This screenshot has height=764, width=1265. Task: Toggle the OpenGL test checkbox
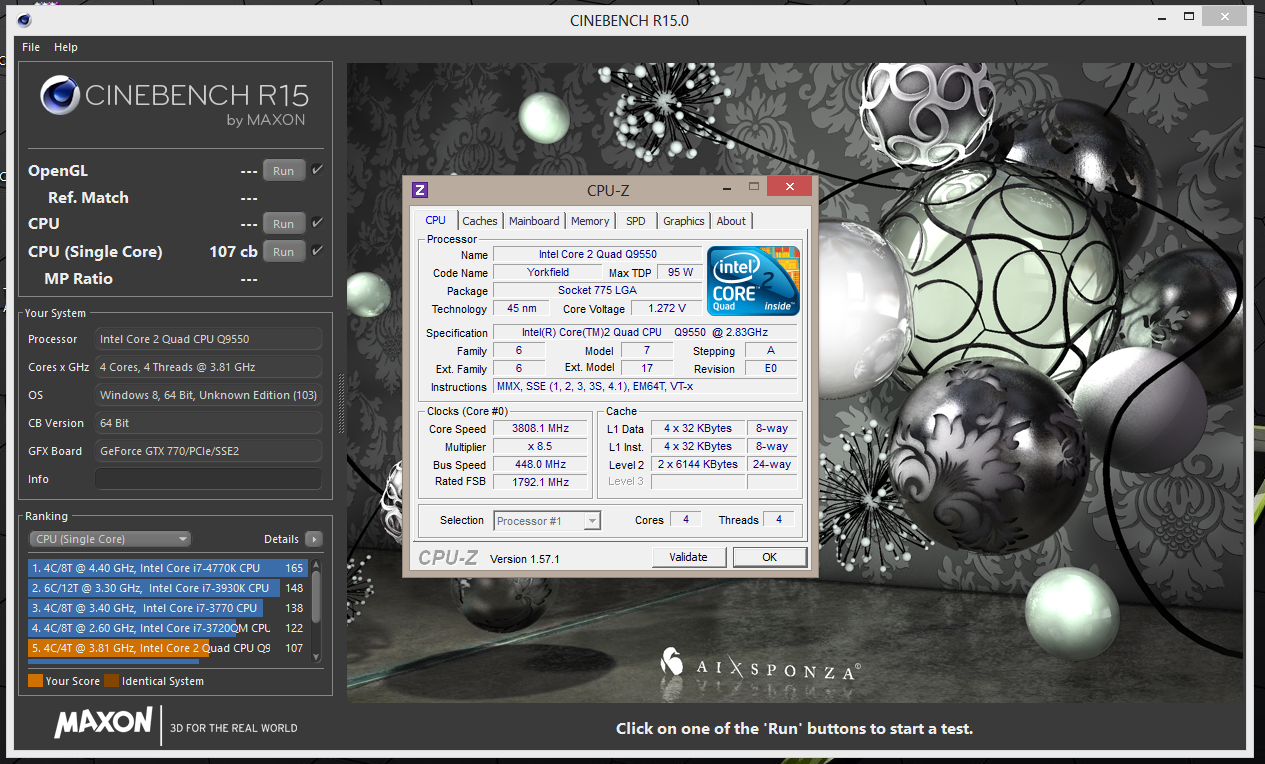(x=317, y=170)
